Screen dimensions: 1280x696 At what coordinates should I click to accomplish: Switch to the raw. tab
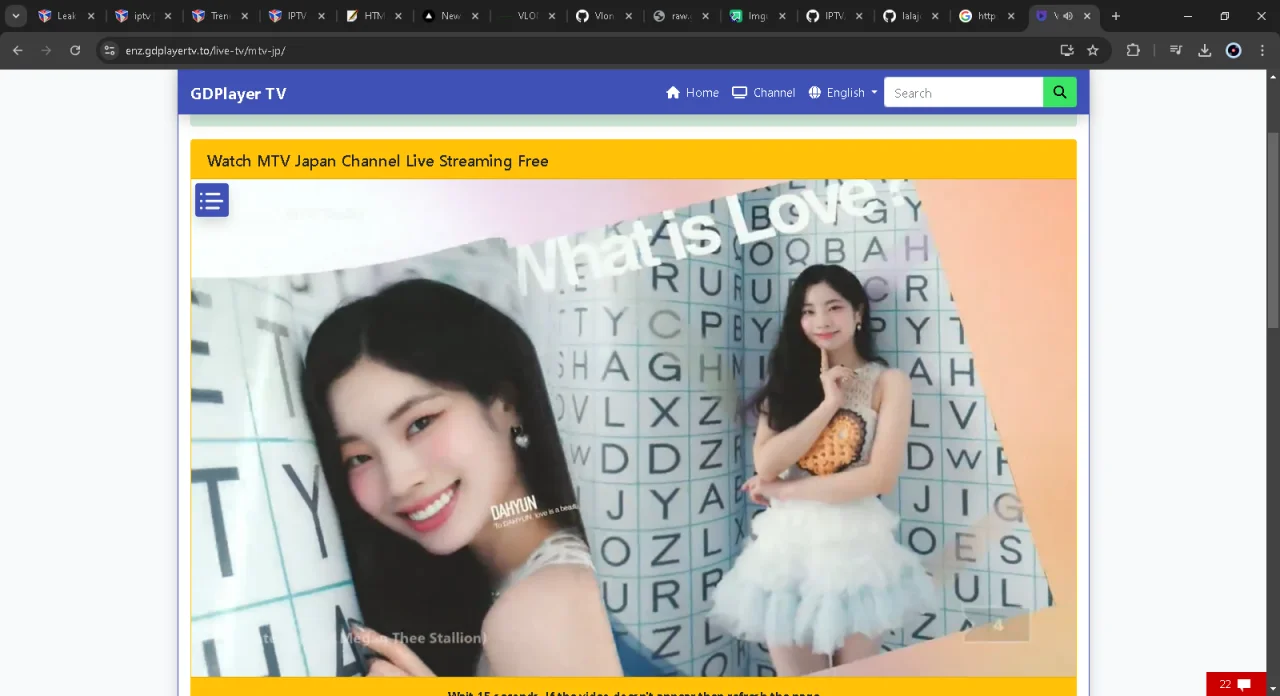point(681,16)
